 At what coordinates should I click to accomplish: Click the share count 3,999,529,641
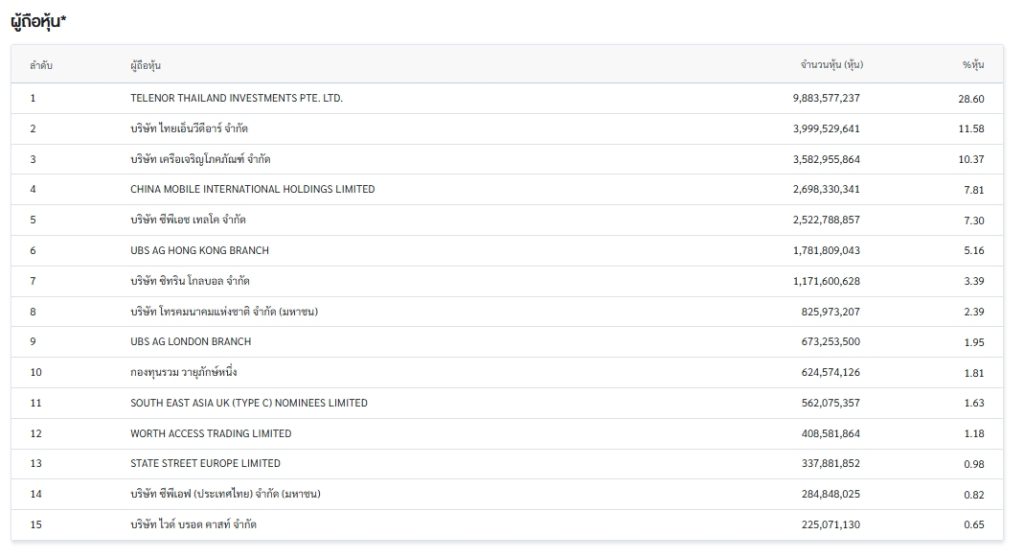pos(826,129)
